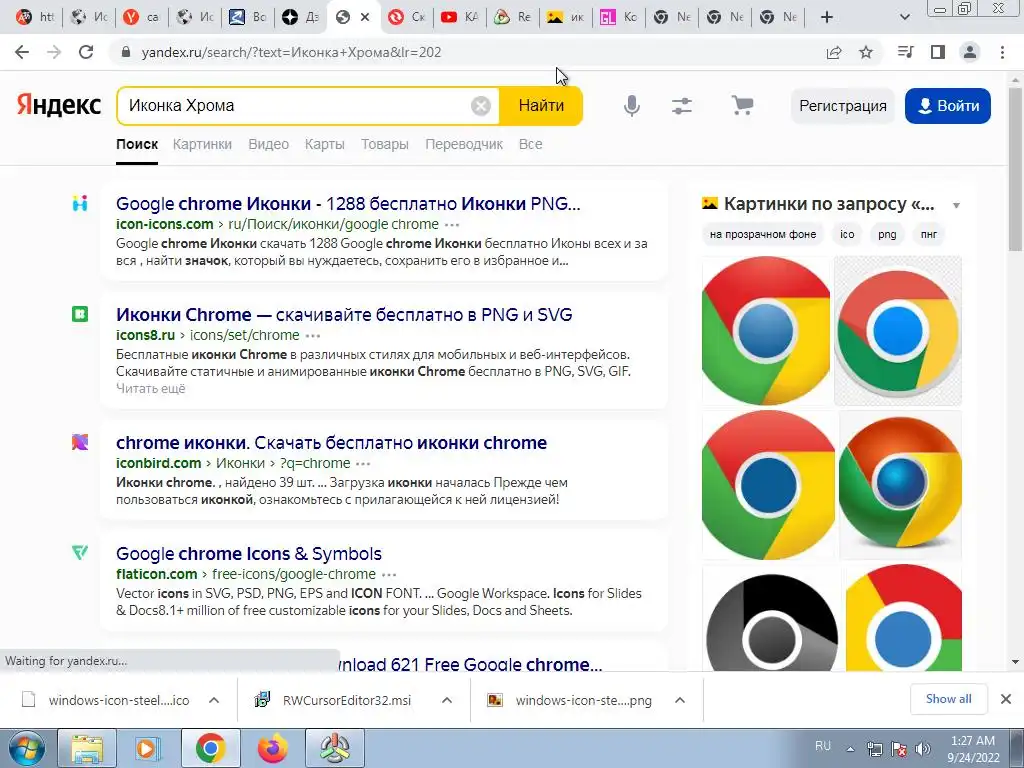This screenshot has height=768, width=1024.
Task: Open 'Иконки Chrome — скачивайте бесплатно' result
Action: (344, 315)
